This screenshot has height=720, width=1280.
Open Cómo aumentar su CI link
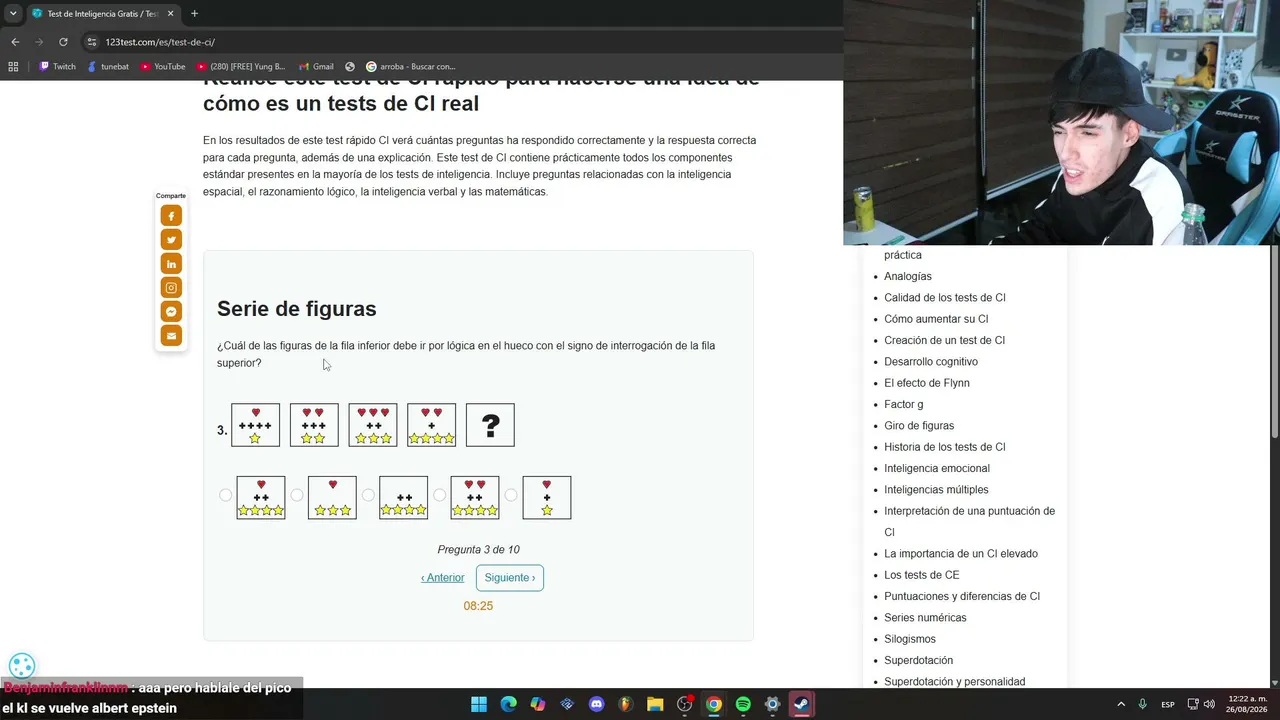[936, 319]
